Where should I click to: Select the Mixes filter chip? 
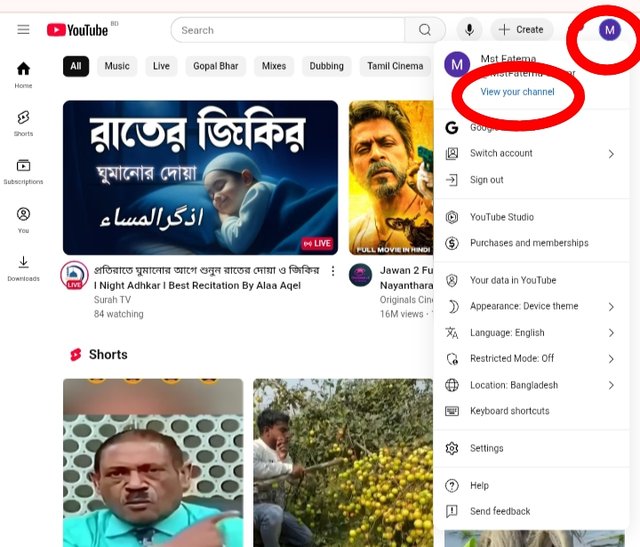274,66
